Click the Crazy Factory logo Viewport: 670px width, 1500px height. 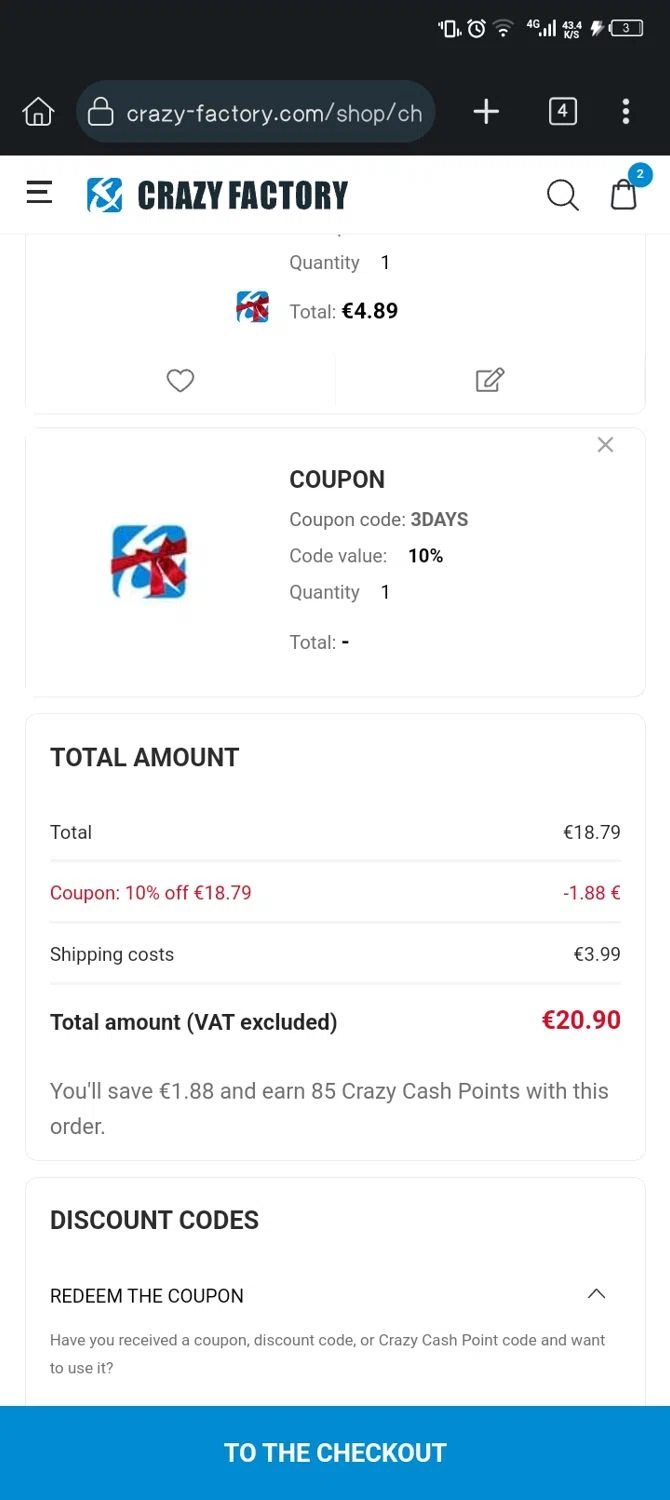pyautogui.click(x=217, y=195)
